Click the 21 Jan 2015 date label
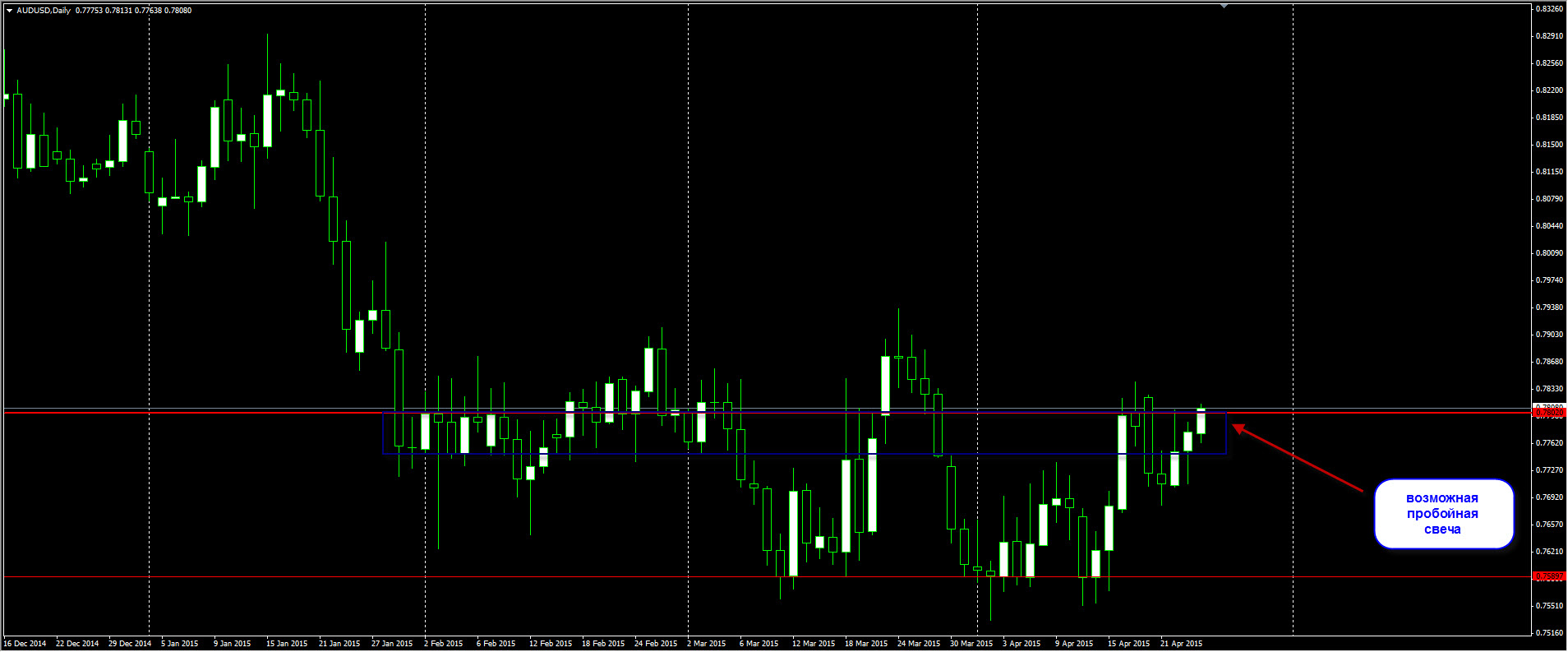This screenshot has height=652, width=1568. pos(339,644)
